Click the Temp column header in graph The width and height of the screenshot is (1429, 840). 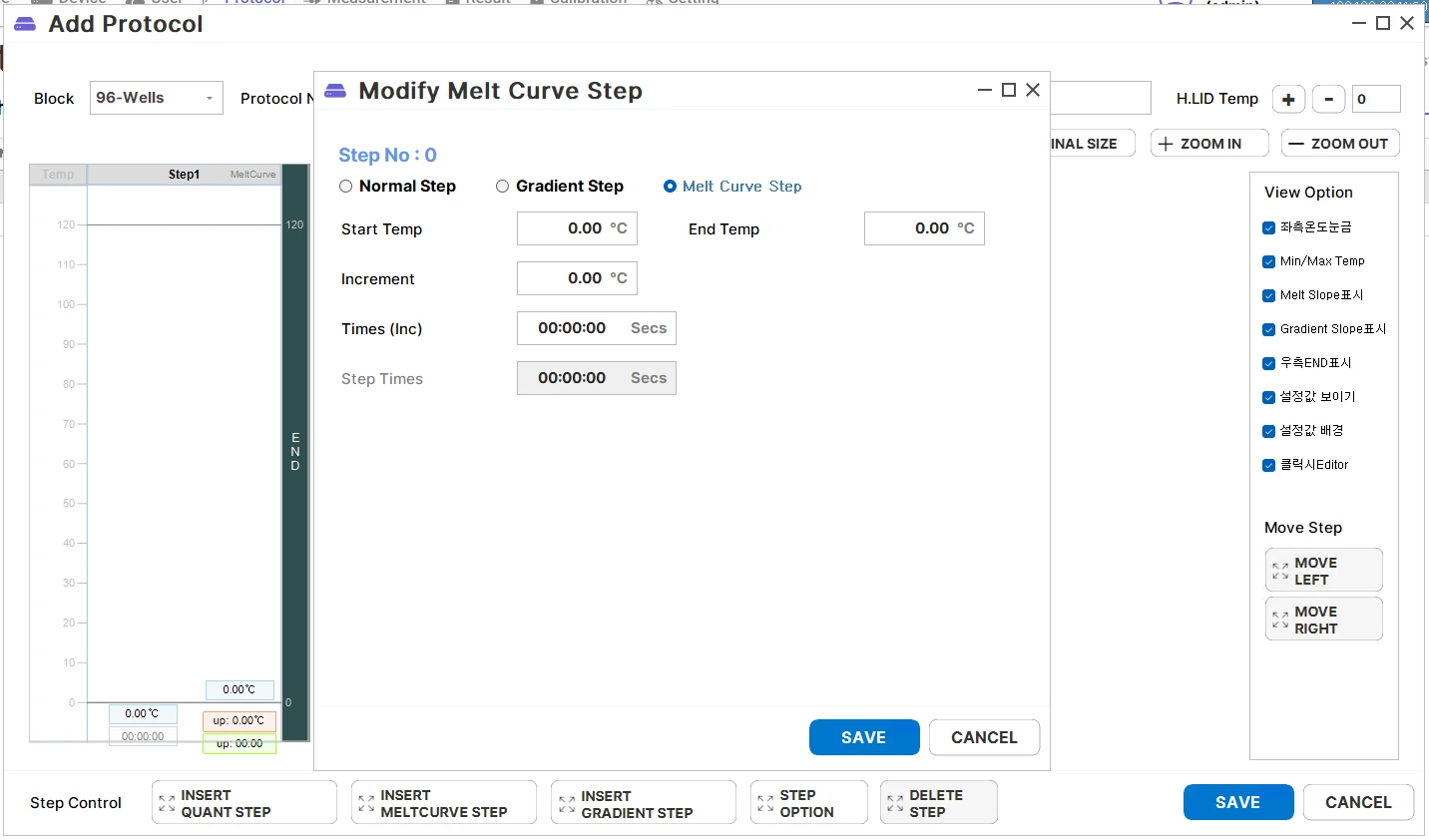click(58, 175)
